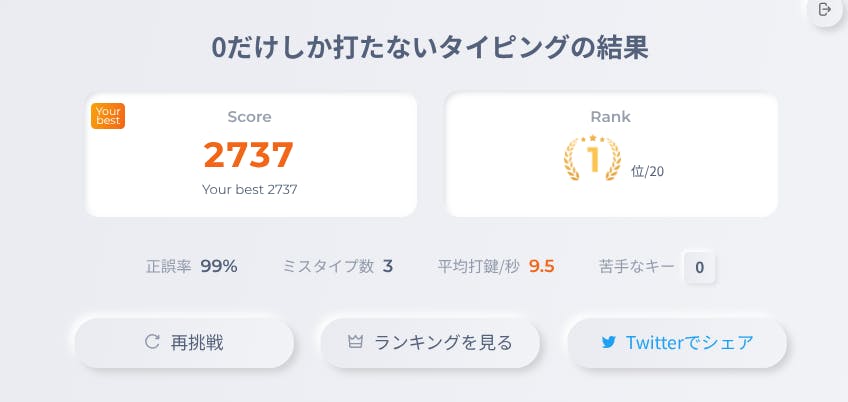The image size is (848, 402).
Task: Open ランキングを見る to view rankings
Action: point(430,343)
